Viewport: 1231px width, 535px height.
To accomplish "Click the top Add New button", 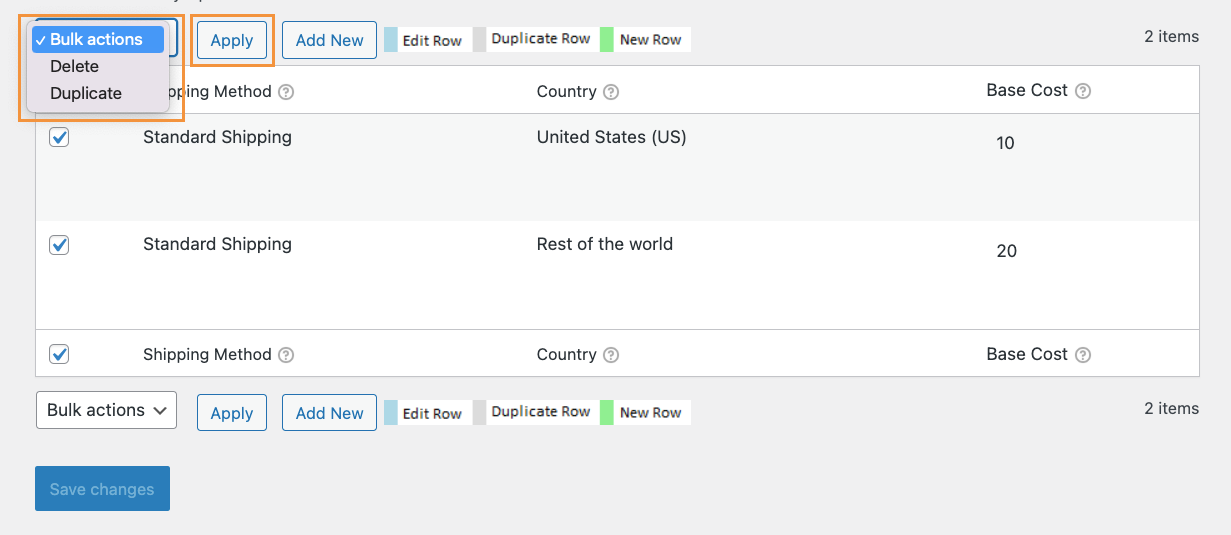I will pyautogui.click(x=329, y=40).
